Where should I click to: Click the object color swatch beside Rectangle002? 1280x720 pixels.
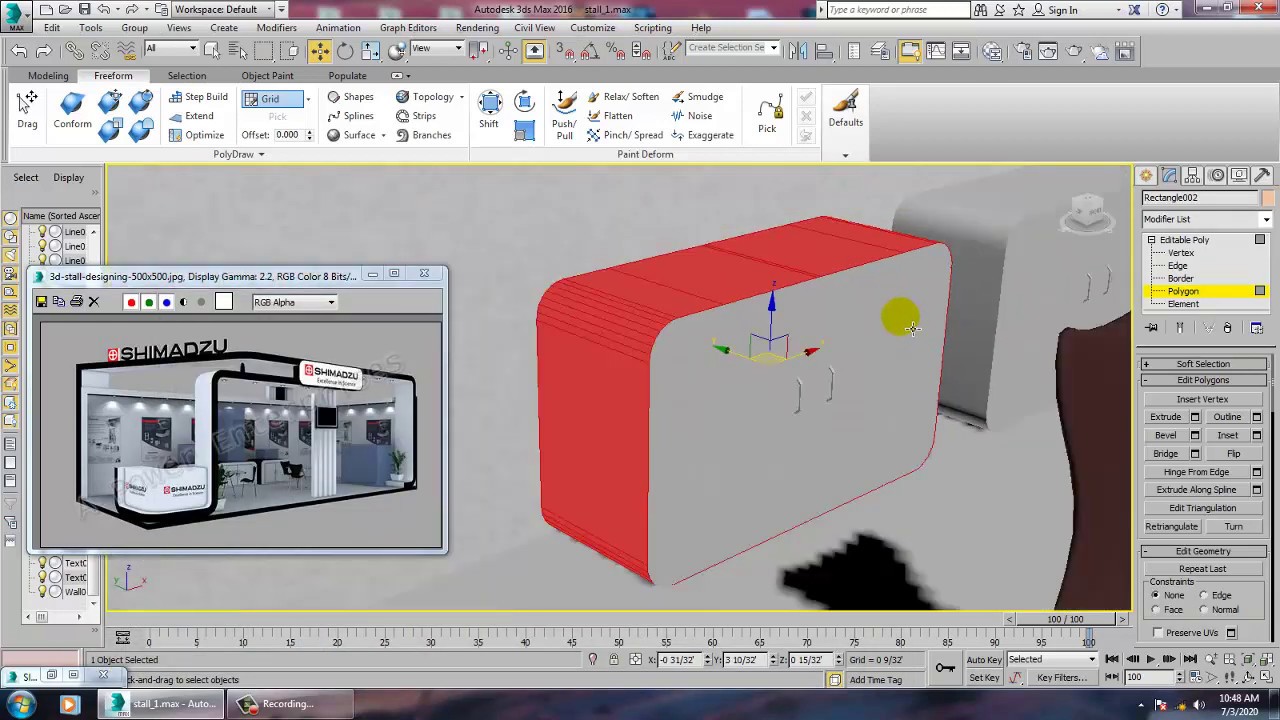pos(1268,198)
